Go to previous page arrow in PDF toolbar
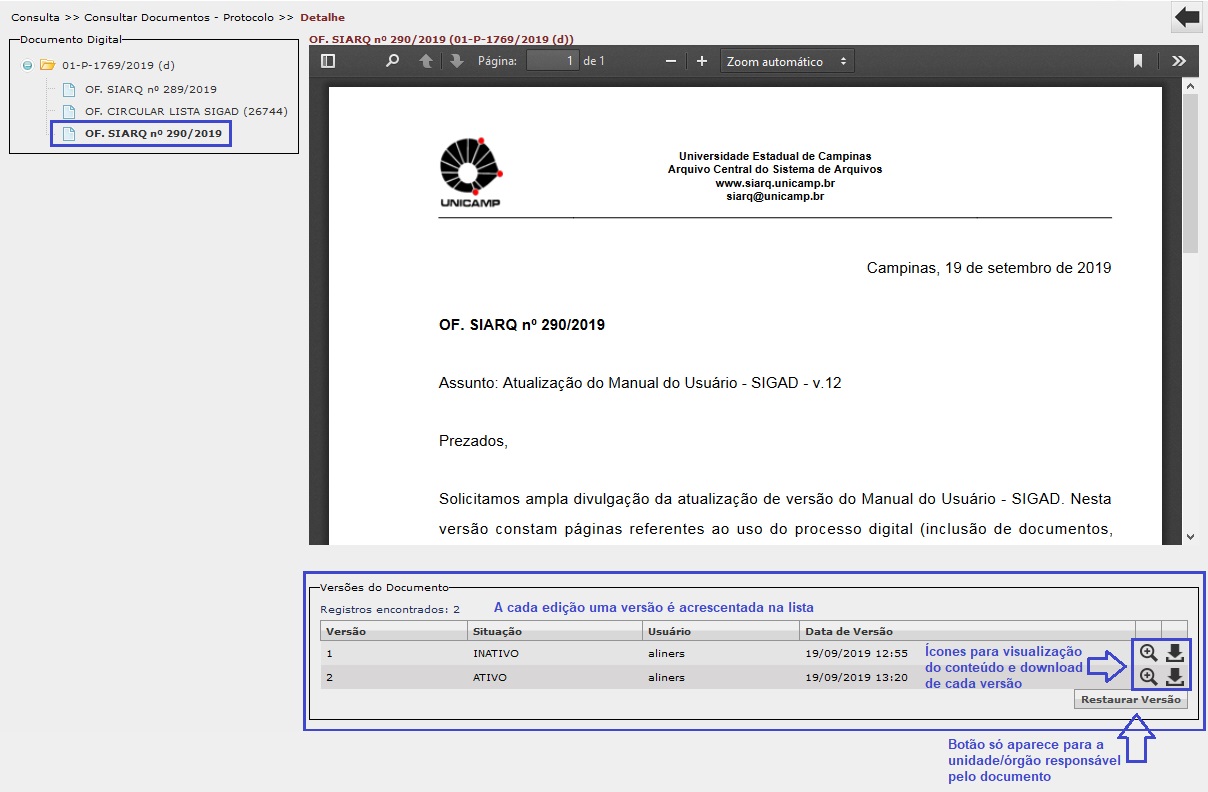The height and width of the screenshot is (792, 1208). tap(426, 61)
